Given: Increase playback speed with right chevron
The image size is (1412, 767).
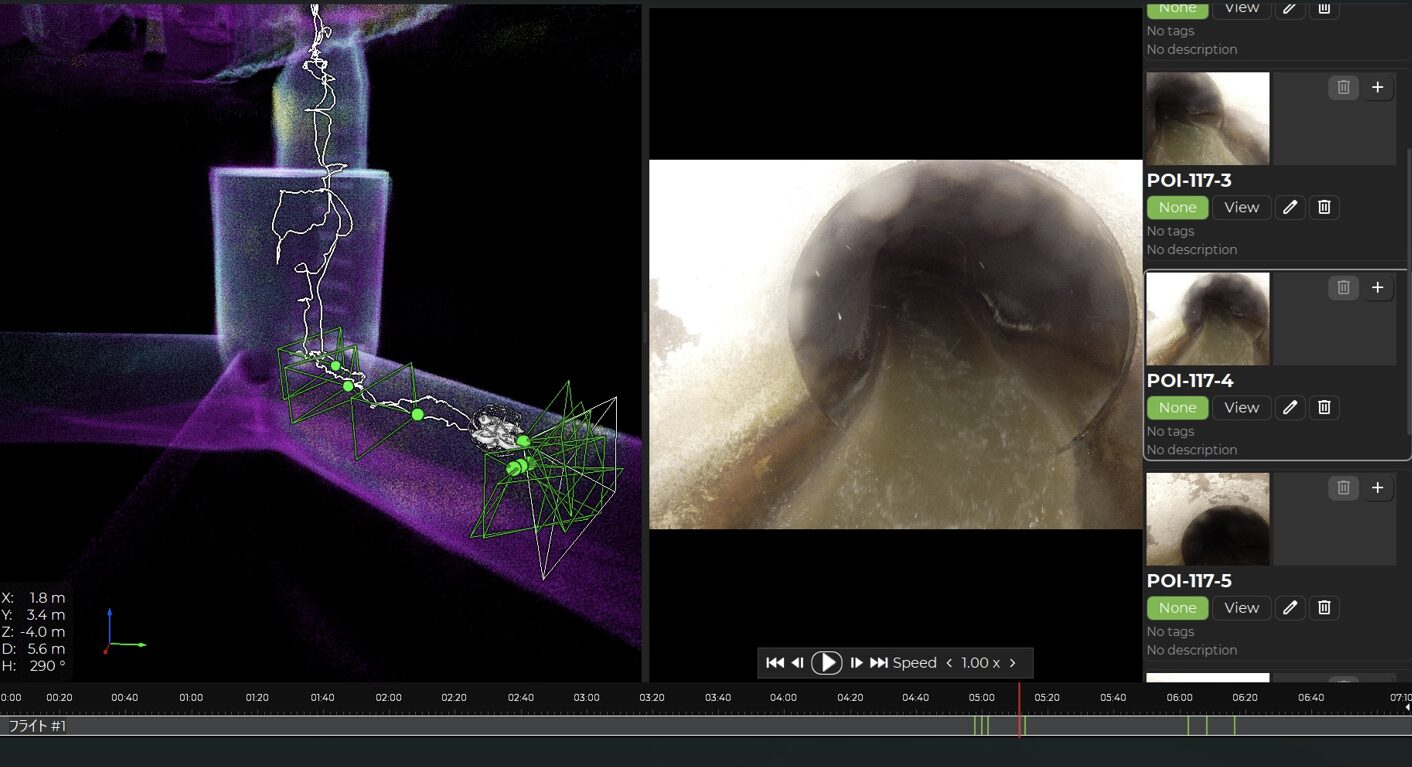Looking at the screenshot, I should point(1012,663).
